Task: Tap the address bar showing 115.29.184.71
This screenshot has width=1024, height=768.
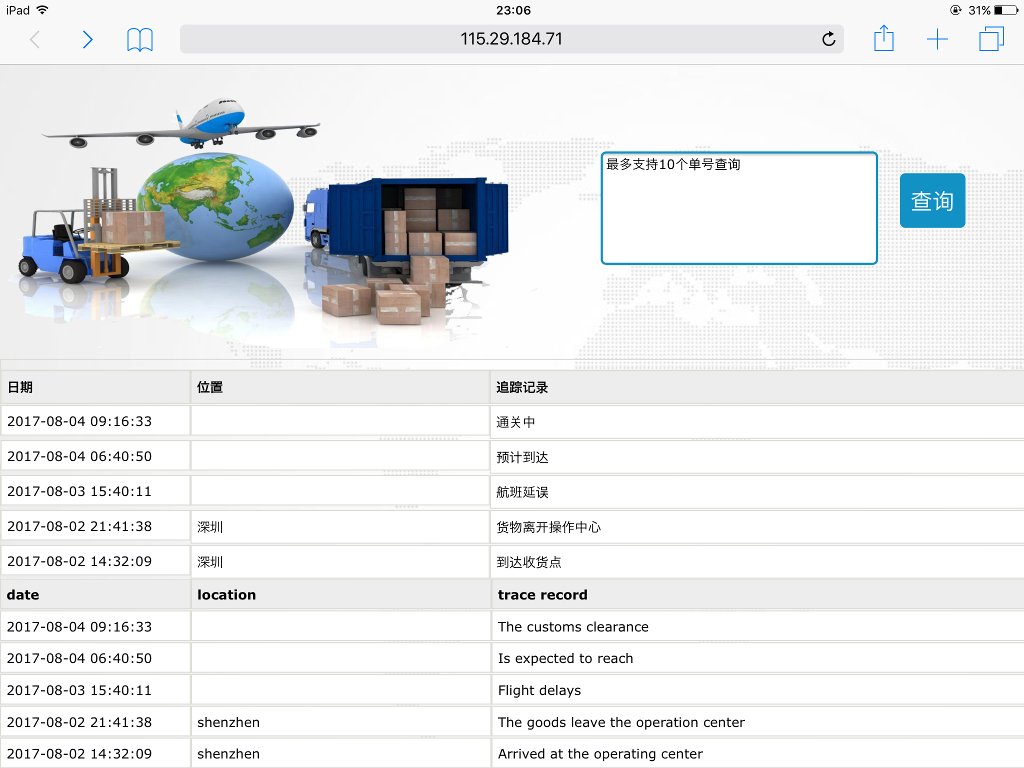Action: [511, 39]
